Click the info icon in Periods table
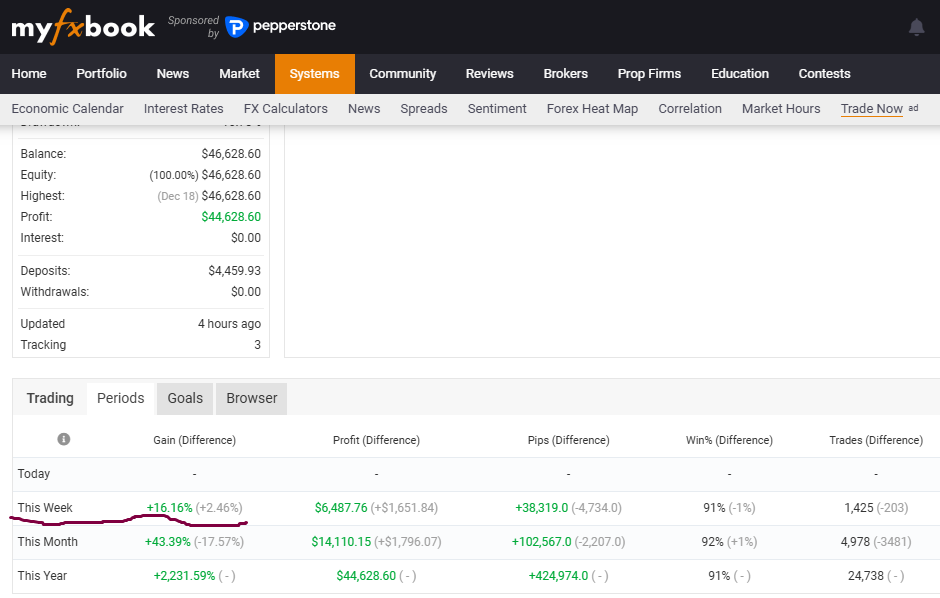This screenshot has width=940, height=598. (x=64, y=439)
